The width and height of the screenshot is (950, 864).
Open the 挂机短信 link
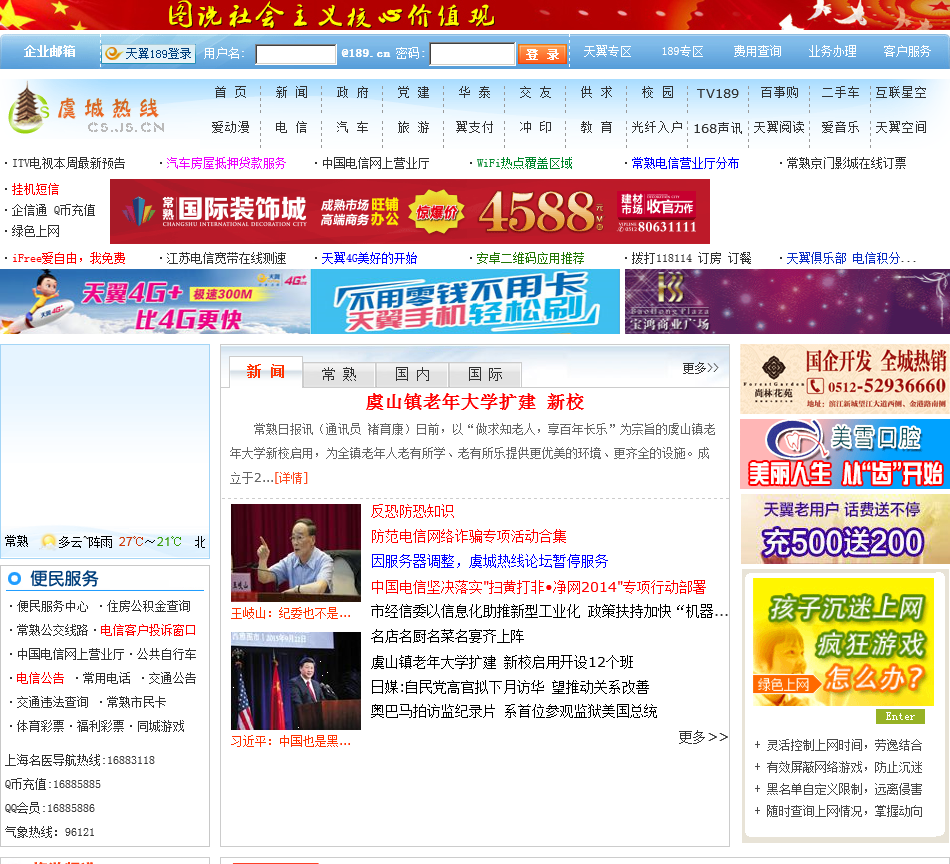pos(35,190)
